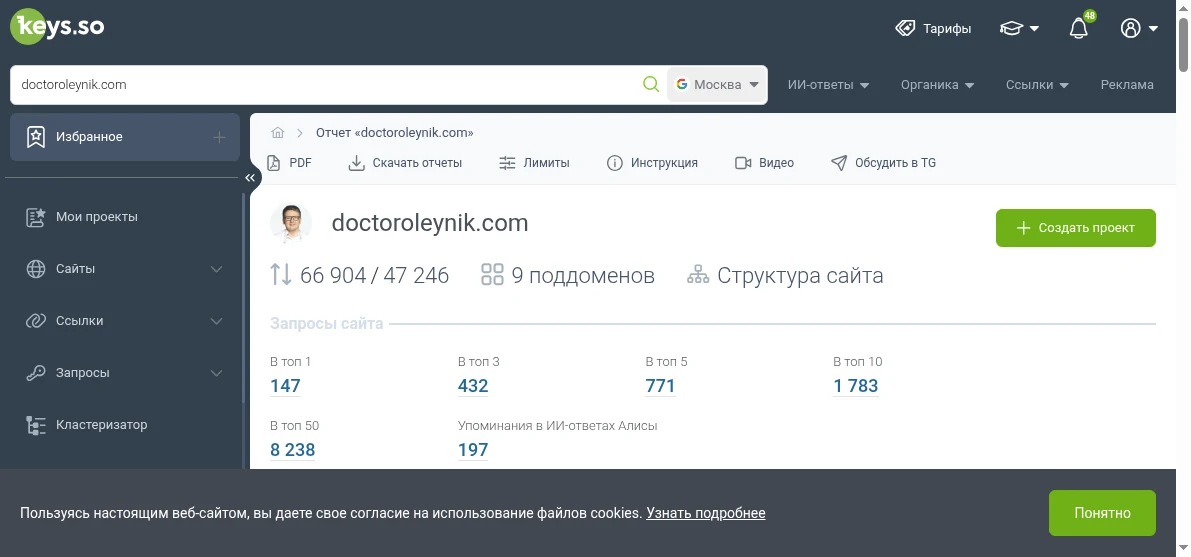Open ИИ-ответах Алисы mentions value 197
Screen dimensions: 1191x557
(473, 450)
